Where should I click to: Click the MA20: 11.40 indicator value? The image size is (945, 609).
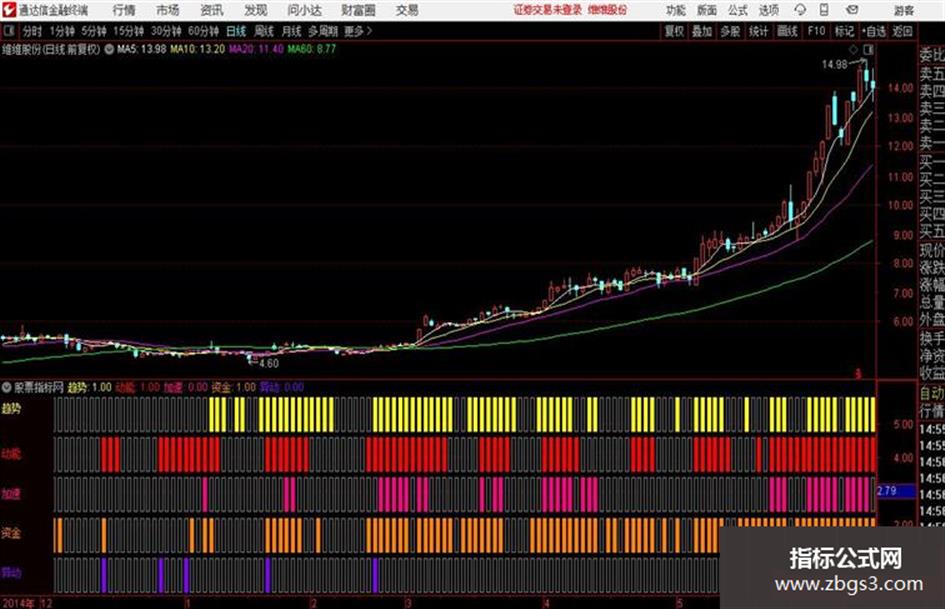256,49
